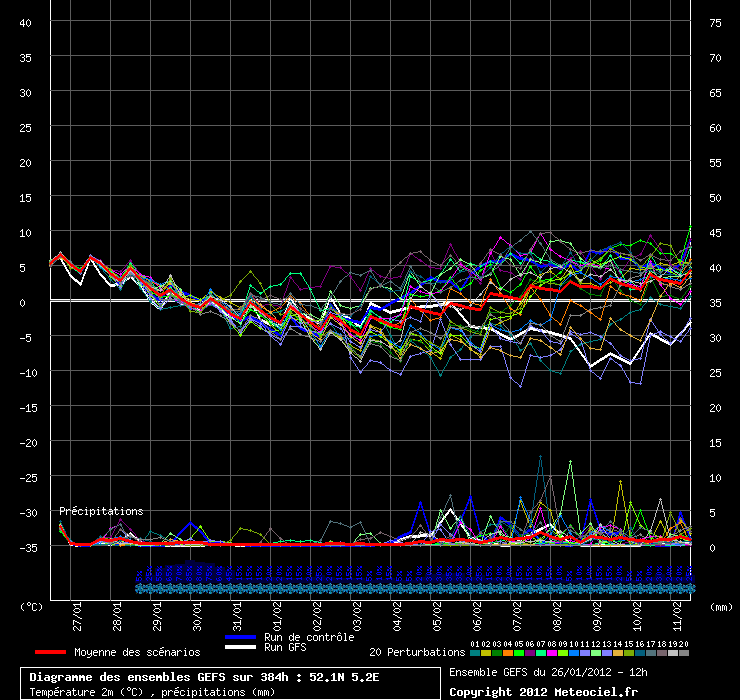Image resolution: width=740 pixels, height=700 pixels.
Task: Click the perturbation 10 blue color swatch
Action: tap(574, 653)
